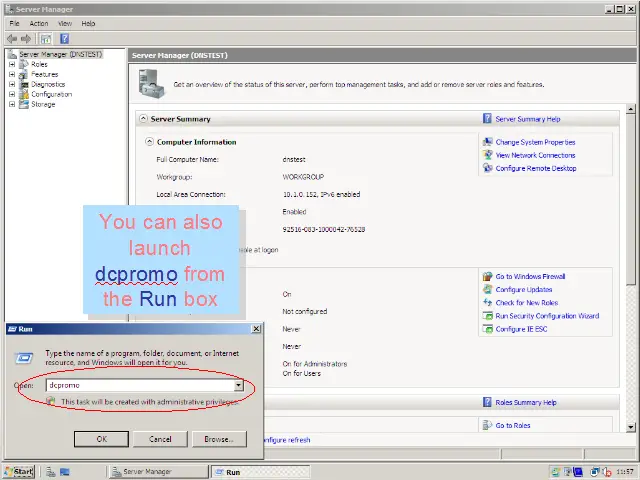Open the View Network Connections link
This screenshot has height=480, width=640.
535,155
